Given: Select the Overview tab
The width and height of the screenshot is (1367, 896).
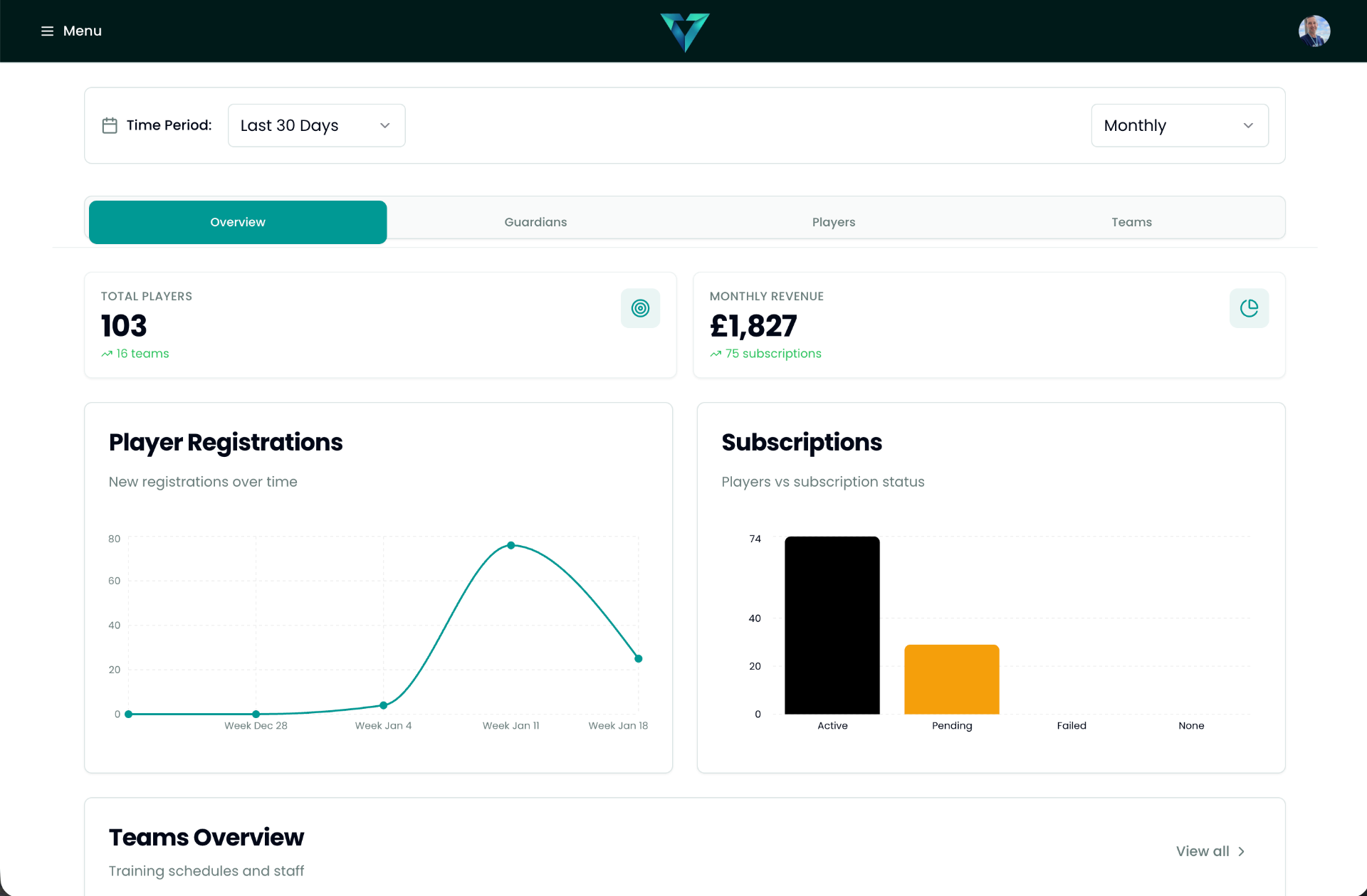Looking at the screenshot, I should pos(238,222).
